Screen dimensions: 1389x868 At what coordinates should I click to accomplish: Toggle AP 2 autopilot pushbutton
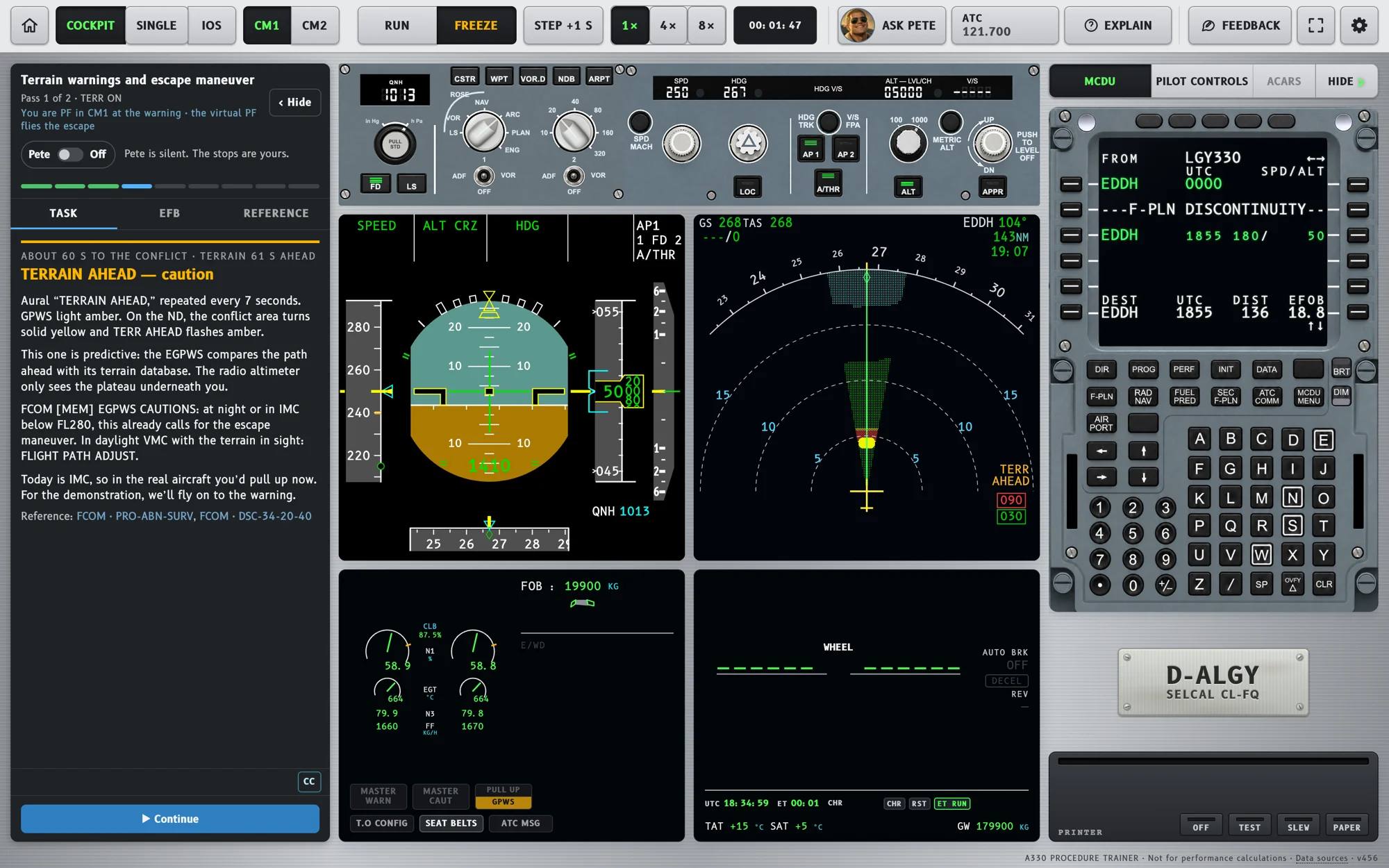click(x=845, y=149)
